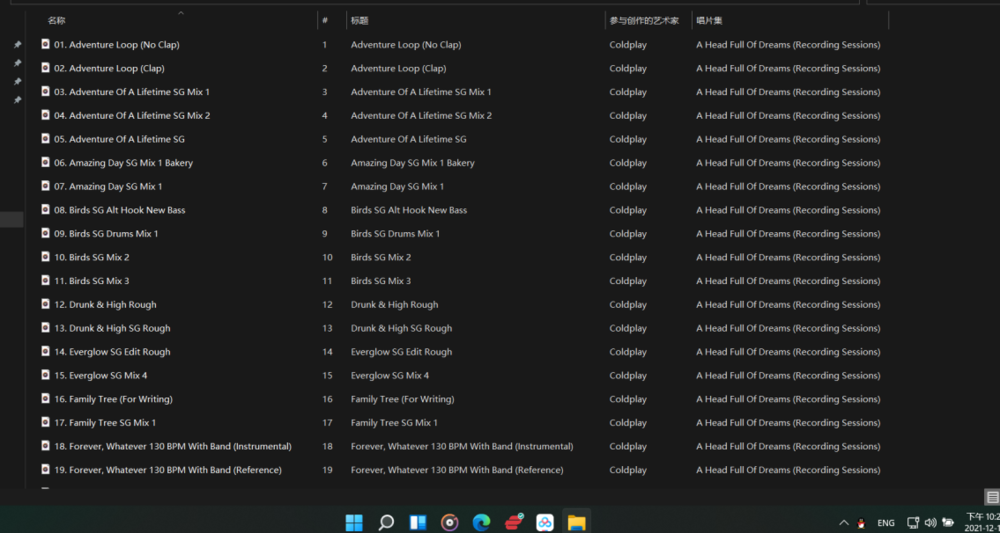The height and width of the screenshot is (533, 1000).
Task: Click track number 18 cell
Action: click(x=327, y=446)
